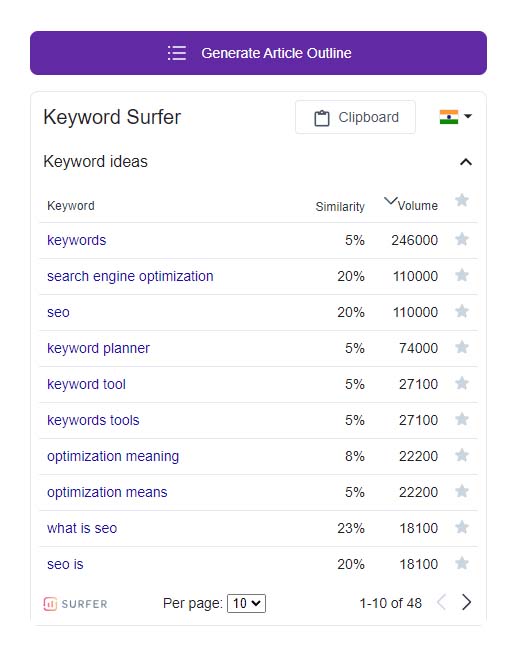Star the 'keywords' row
Screen dimensions: 514x652
coord(462,239)
